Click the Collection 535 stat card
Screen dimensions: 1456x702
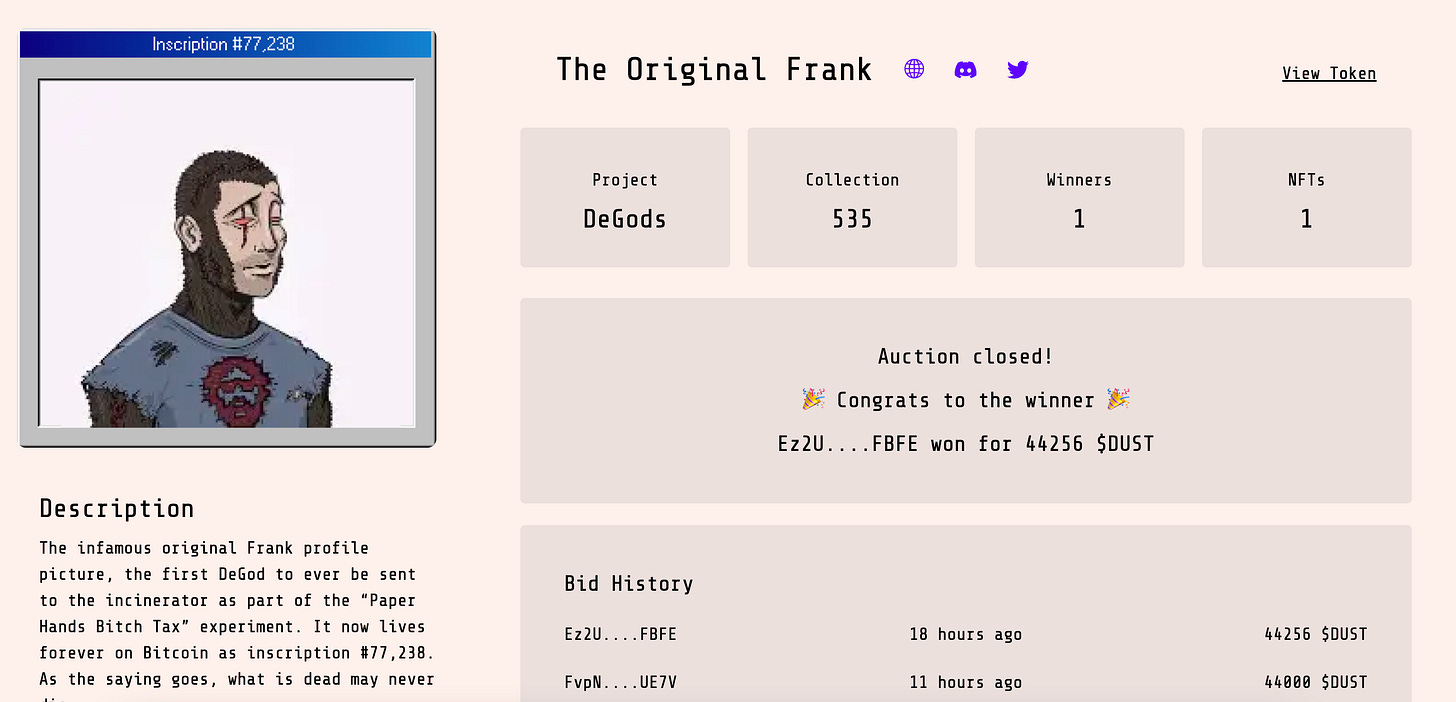pyautogui.click(x=852, y=198)
